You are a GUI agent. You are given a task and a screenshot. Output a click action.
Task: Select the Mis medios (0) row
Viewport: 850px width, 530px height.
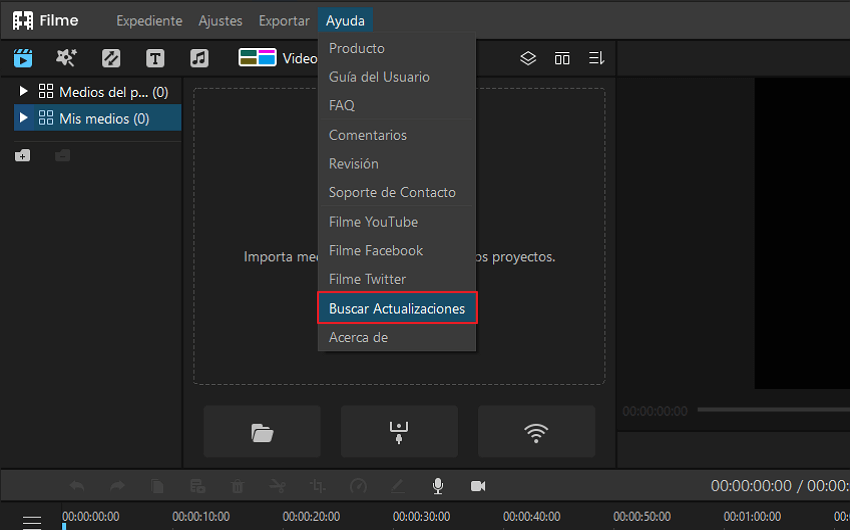(98, 118)
